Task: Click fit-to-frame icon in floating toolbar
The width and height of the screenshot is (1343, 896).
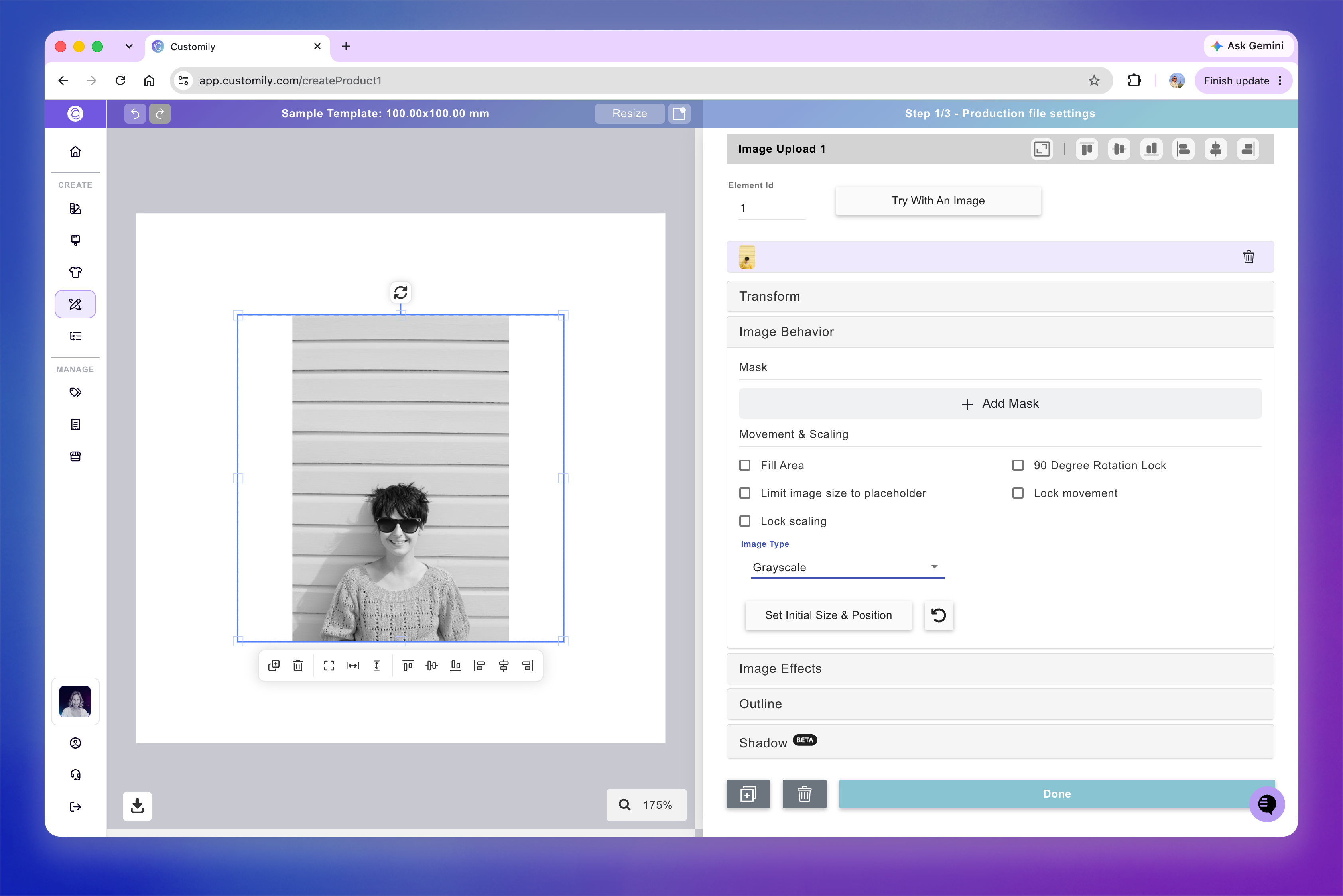Action: [329, 665]
